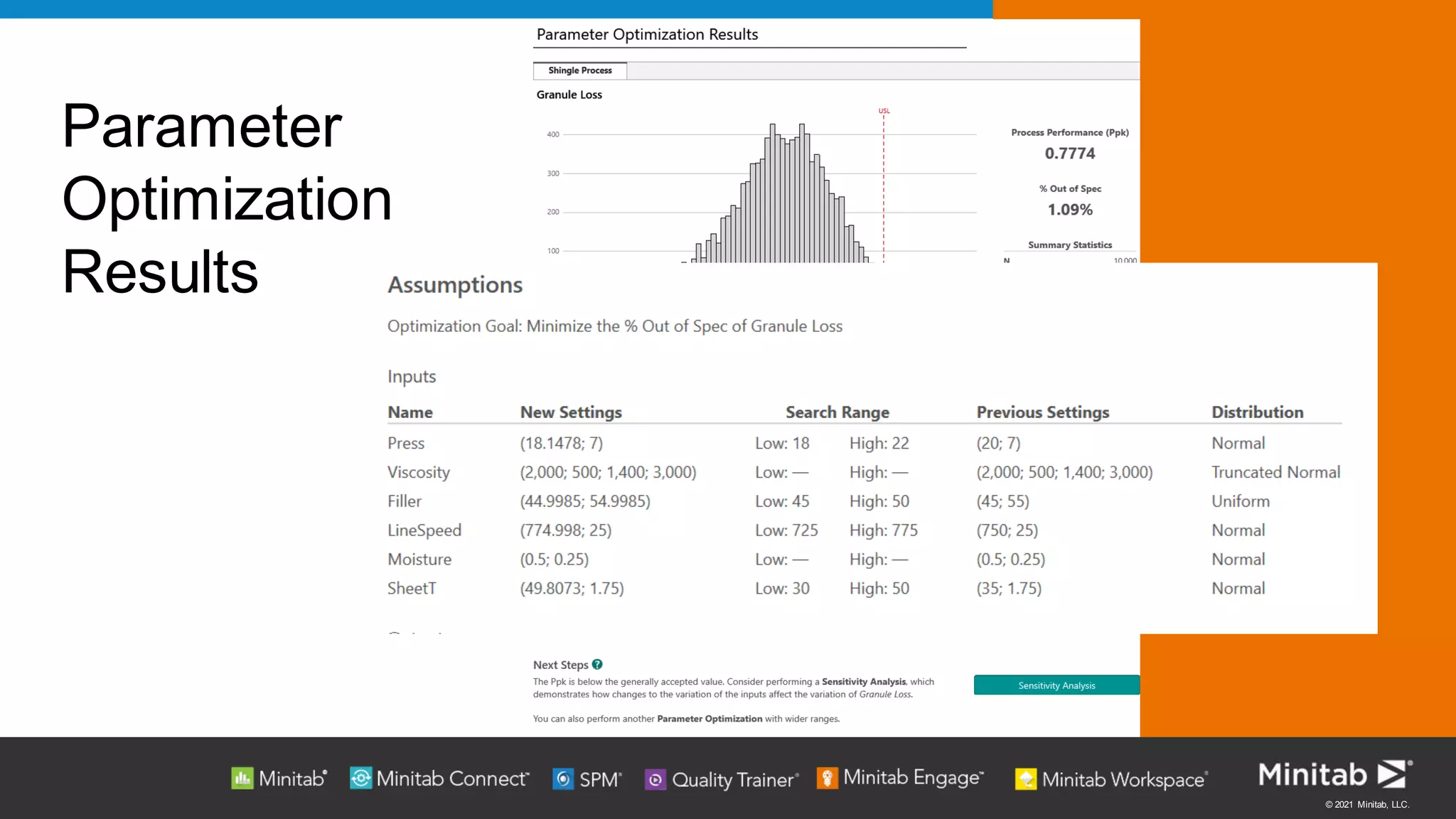Click the Previous Settings column header
This screenshot has height=819, width=1456.
pyautogui.click(x=1043, y=412)
